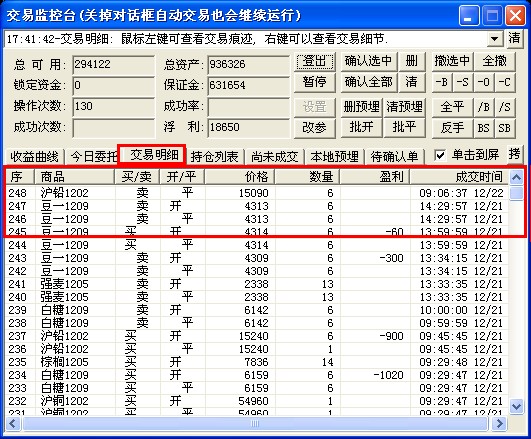This screenshot has width=531, height=439.
Task: Click the /S close-position button
Action: tap(505, 107)
